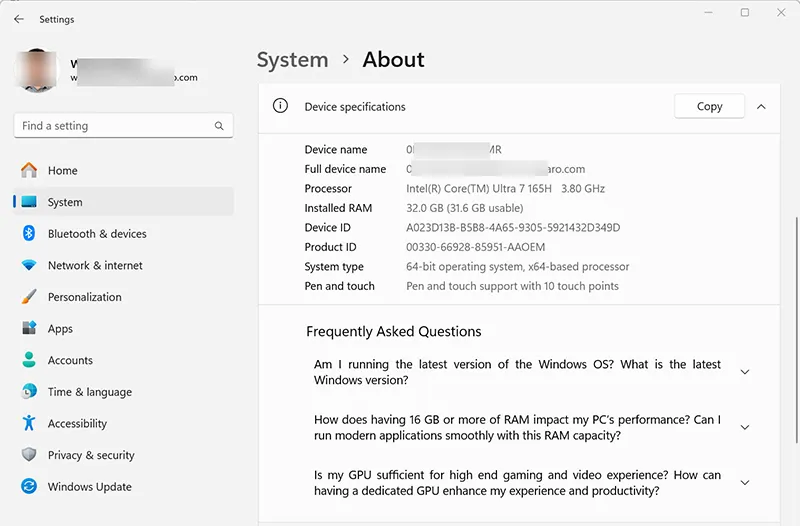This screenshot has width=800, height=526.
Task: Click the Device specifications info icon
Action: 280,106
